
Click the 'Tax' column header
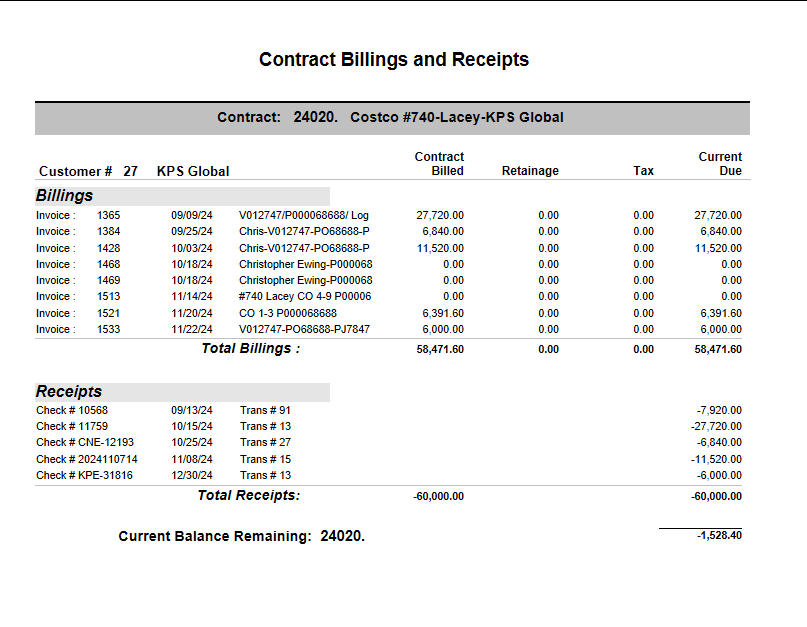[x=643, y=171]
